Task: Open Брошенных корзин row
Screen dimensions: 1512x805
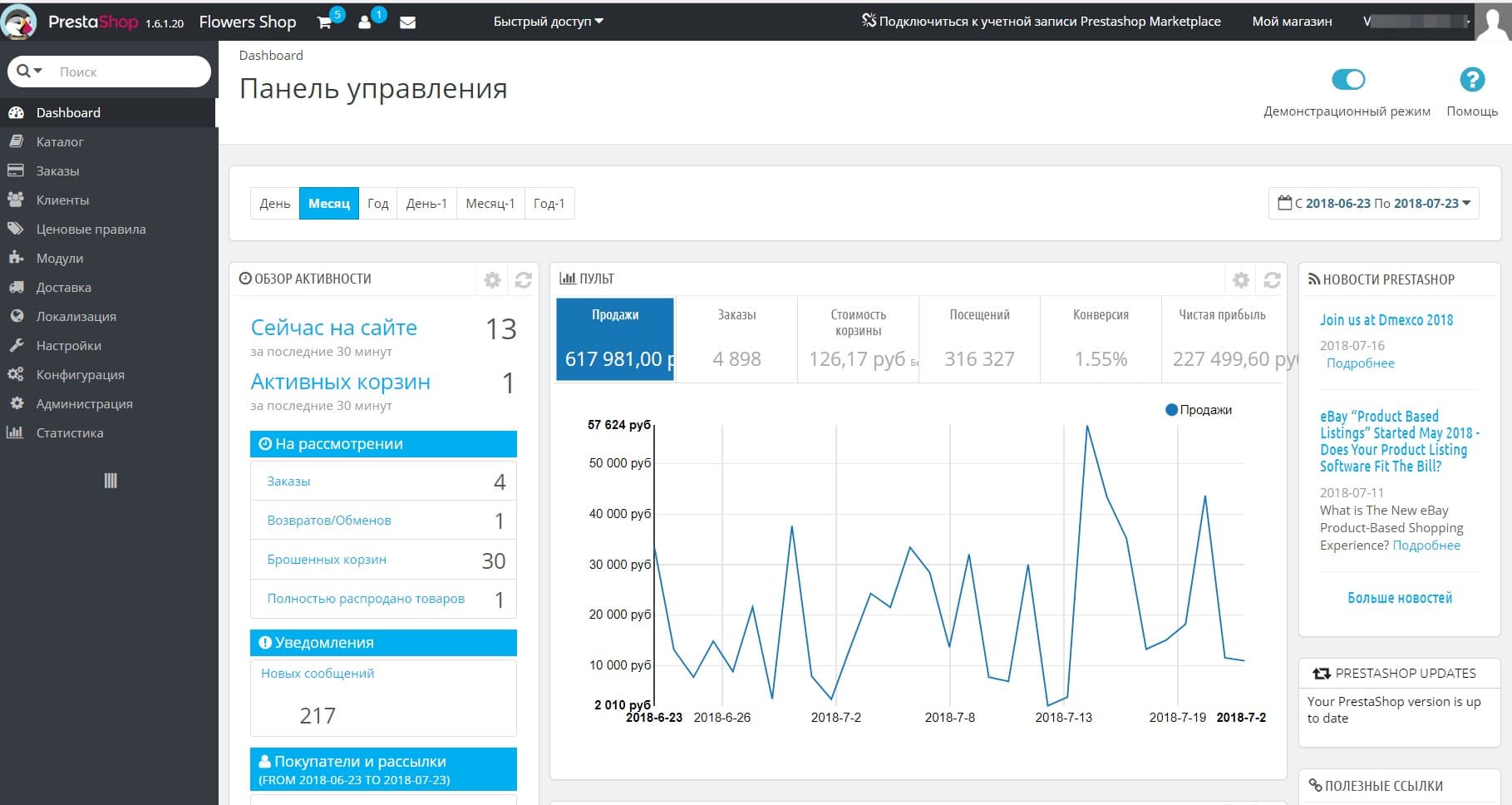Action: (x=383, y=560)
